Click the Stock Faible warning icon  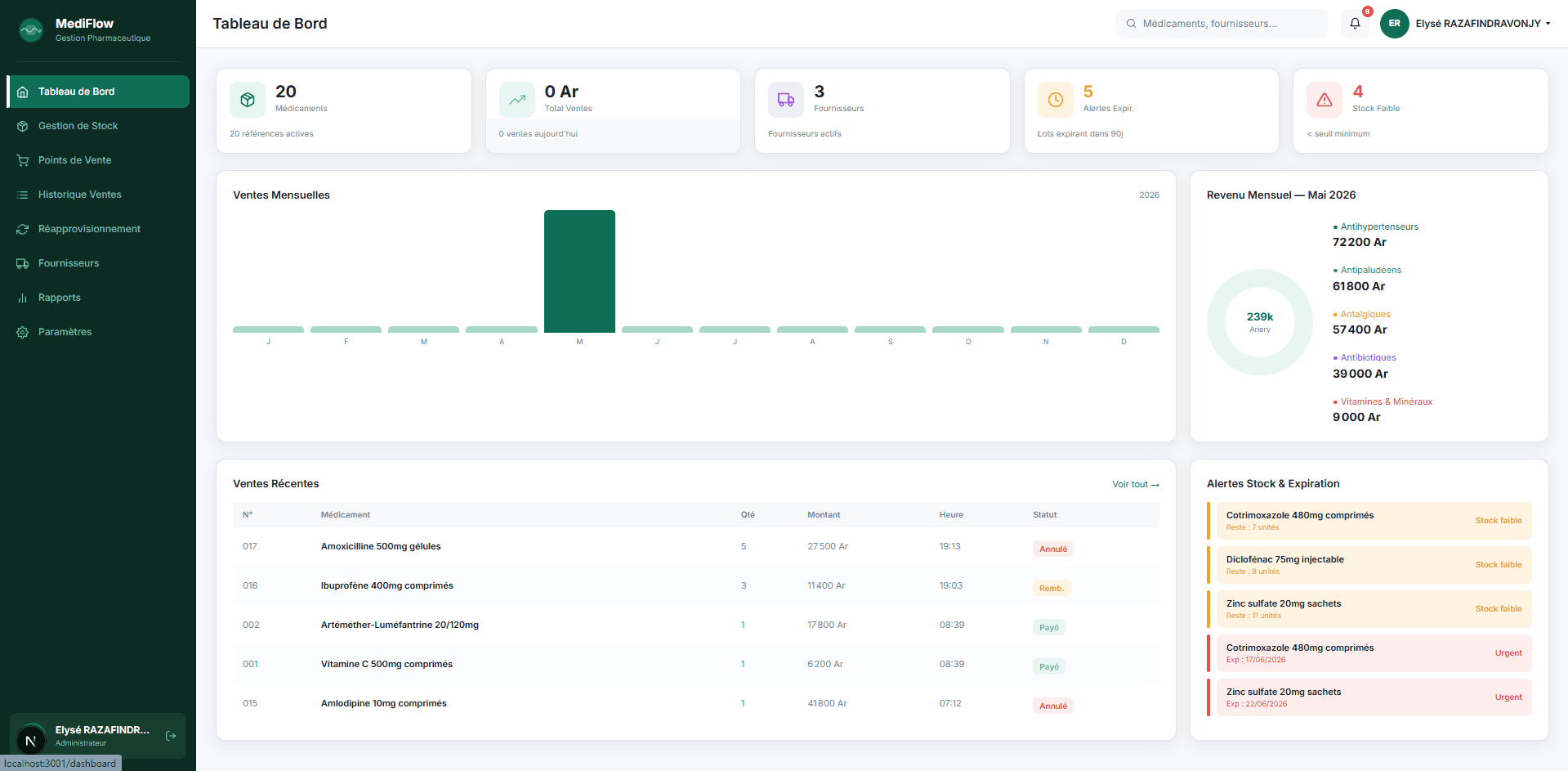pos(1325,100)
